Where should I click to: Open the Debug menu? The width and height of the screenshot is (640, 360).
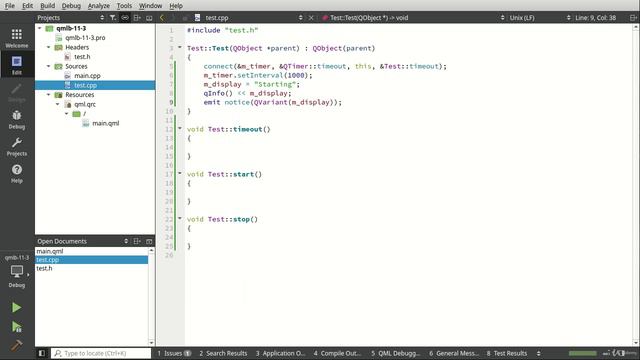[x=71, y=6]
